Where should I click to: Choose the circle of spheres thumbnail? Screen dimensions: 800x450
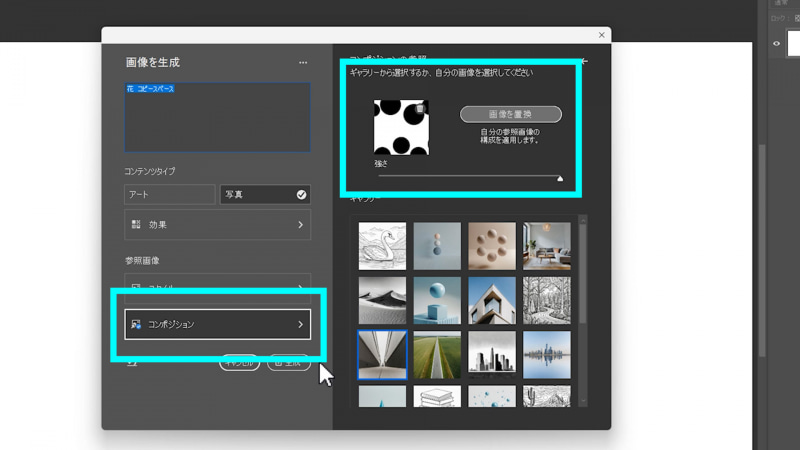pos(492,246)
